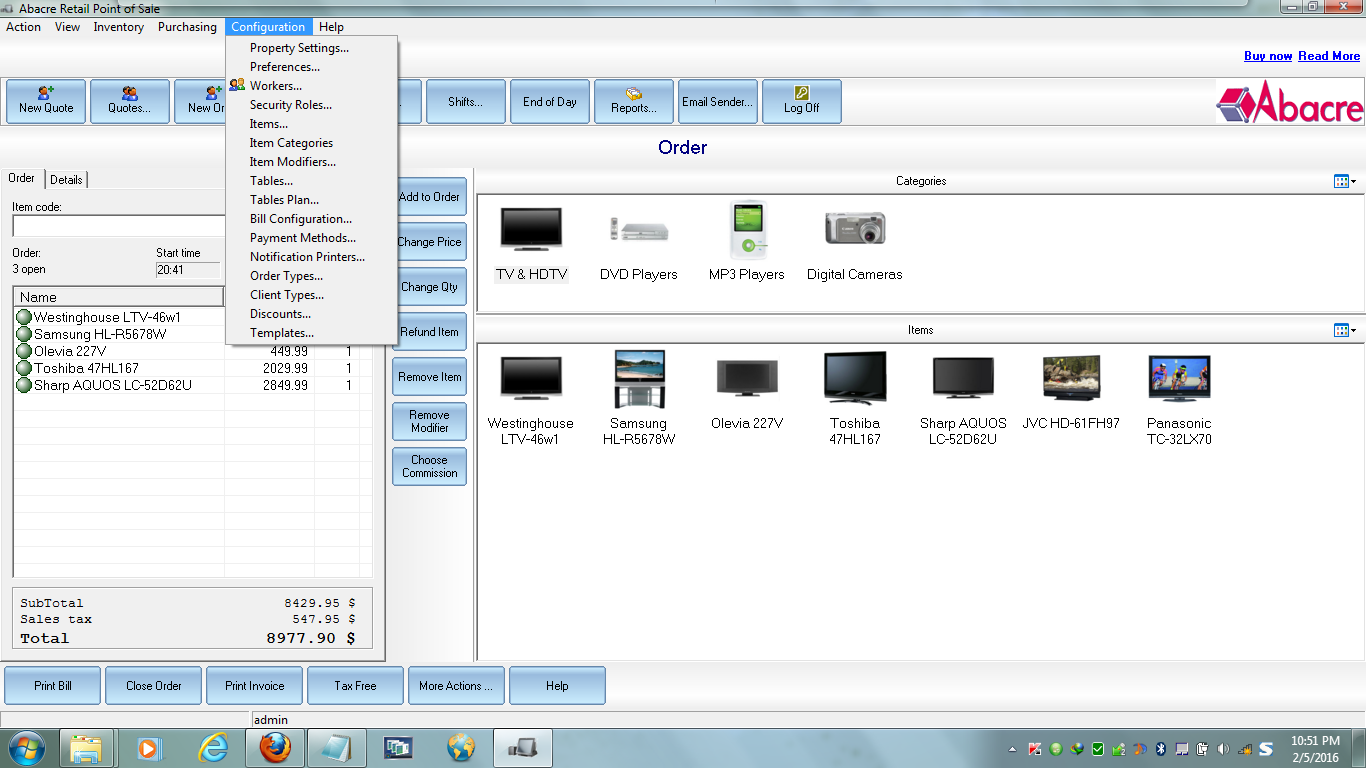Select Sharp AQUOS LC-52D62U order row
1366x768 pixels.
coord(193,385)
